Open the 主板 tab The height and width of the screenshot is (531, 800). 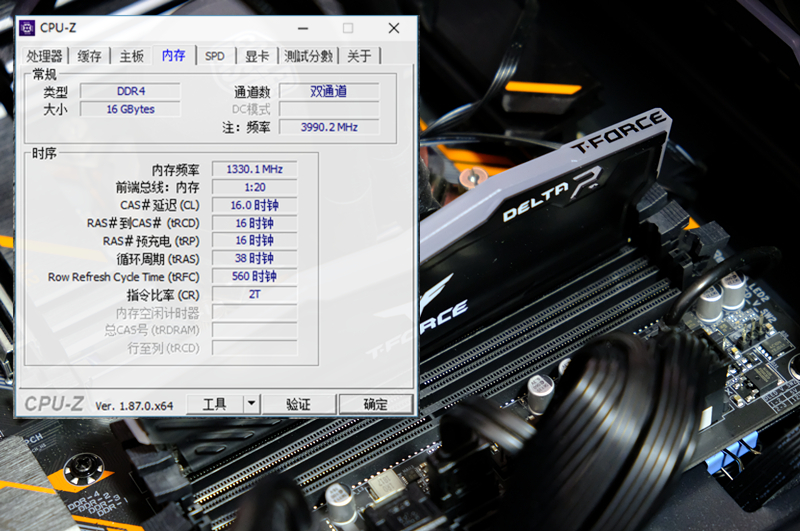(132, 56)
